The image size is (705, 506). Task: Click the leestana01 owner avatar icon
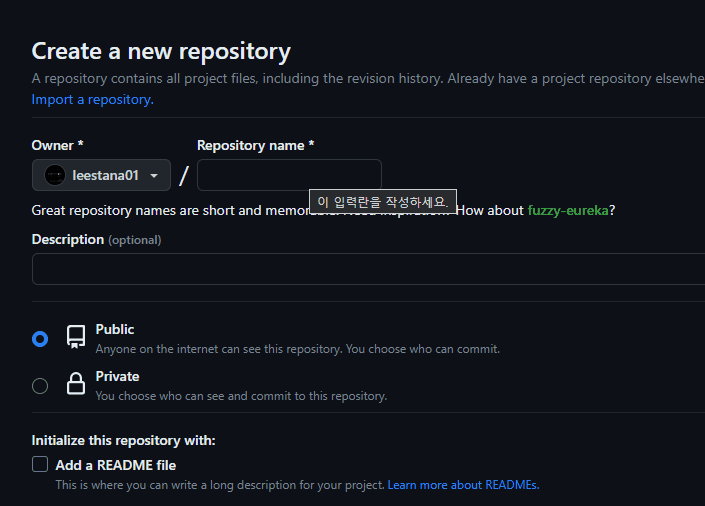coord(55,175)
